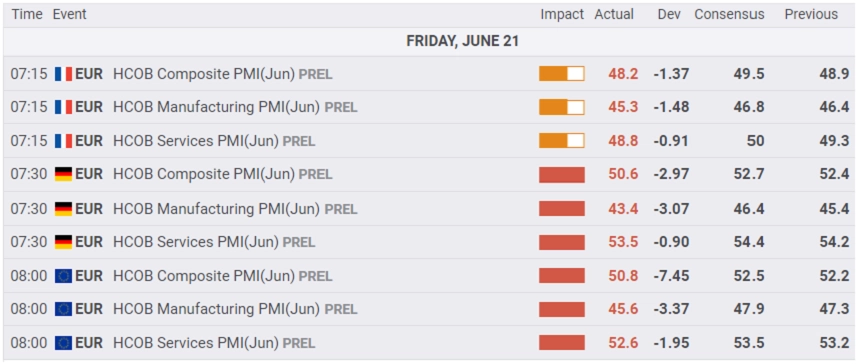Open the France HCOB Composite PMI event
The image size is (860, 364).
click(222, 74)
